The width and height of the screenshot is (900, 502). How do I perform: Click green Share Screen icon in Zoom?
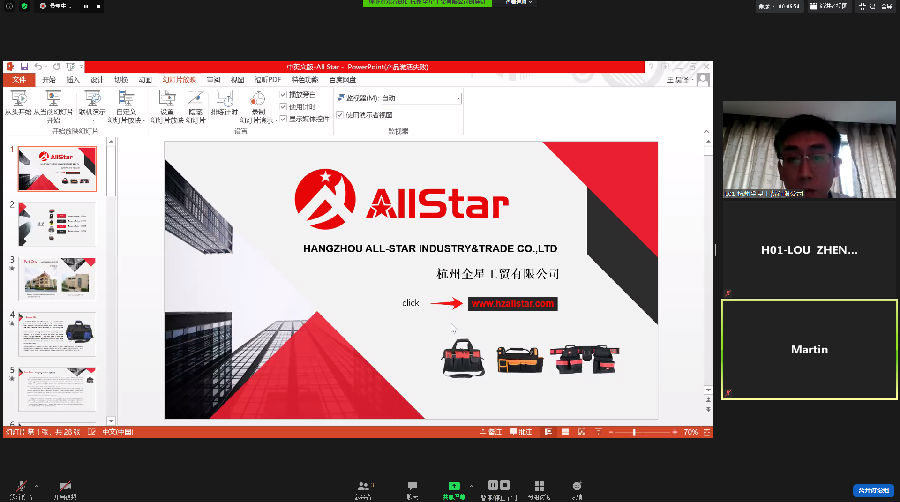(453, 486)
